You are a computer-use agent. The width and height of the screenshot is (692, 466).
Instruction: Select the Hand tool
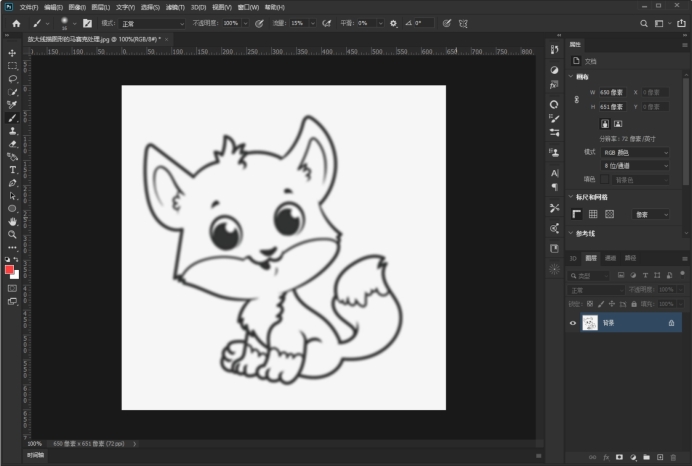[12, 222]
